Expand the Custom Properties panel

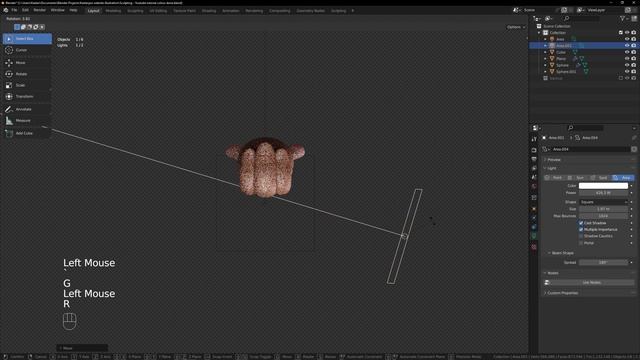coord(589,293)
